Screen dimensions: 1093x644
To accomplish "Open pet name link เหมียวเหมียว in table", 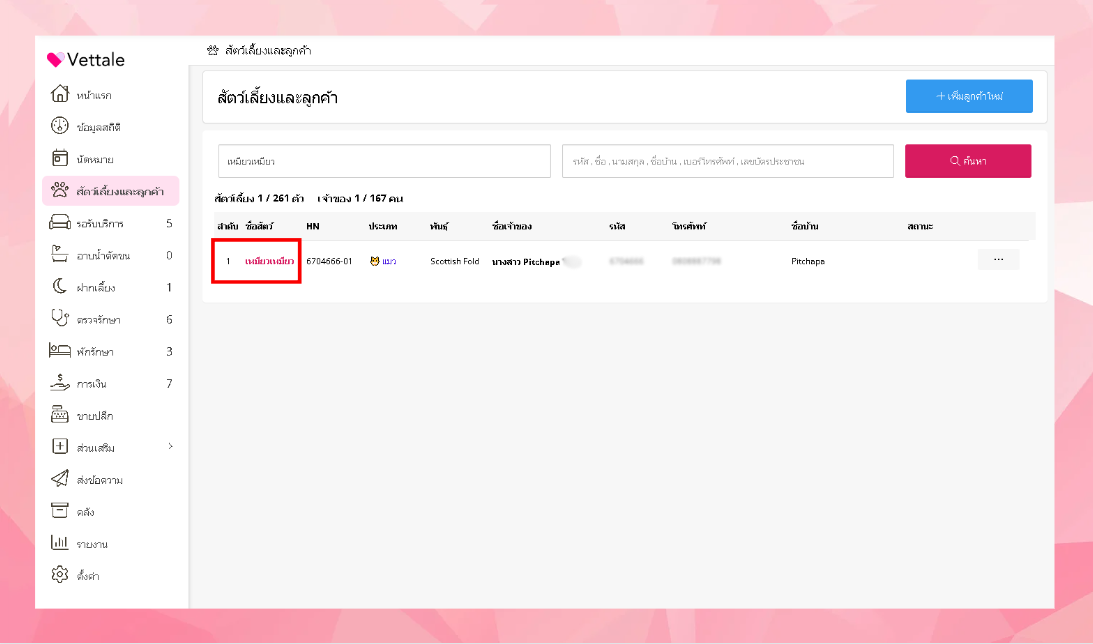I will click(269, 261).
